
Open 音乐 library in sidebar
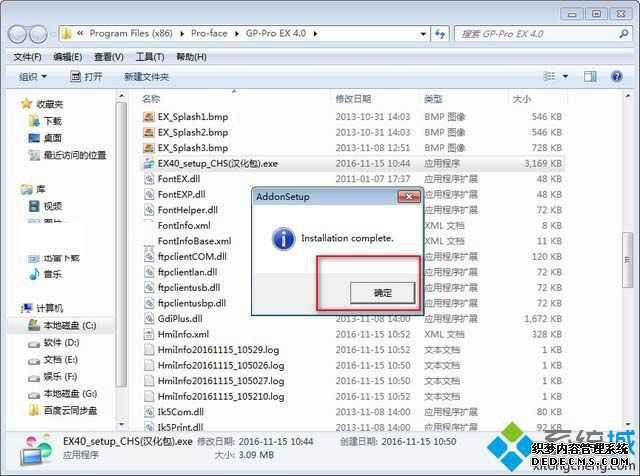(45, 274)
